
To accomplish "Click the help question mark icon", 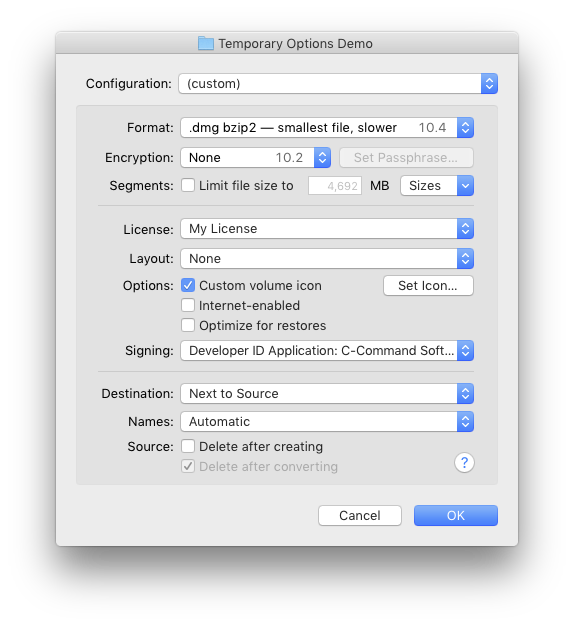I will point(464,463).
